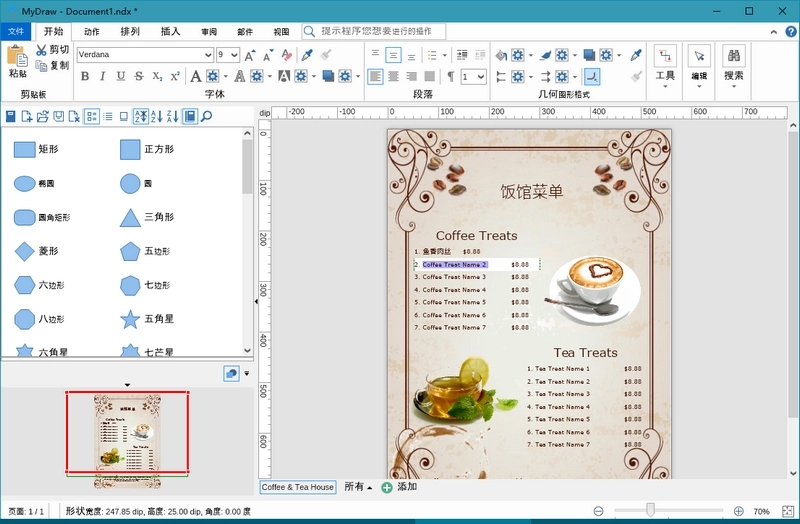The width and height of the screenshot is (800, 524).
Task: Open the Verdana font family dropdown
Action: tap(208, 55)
